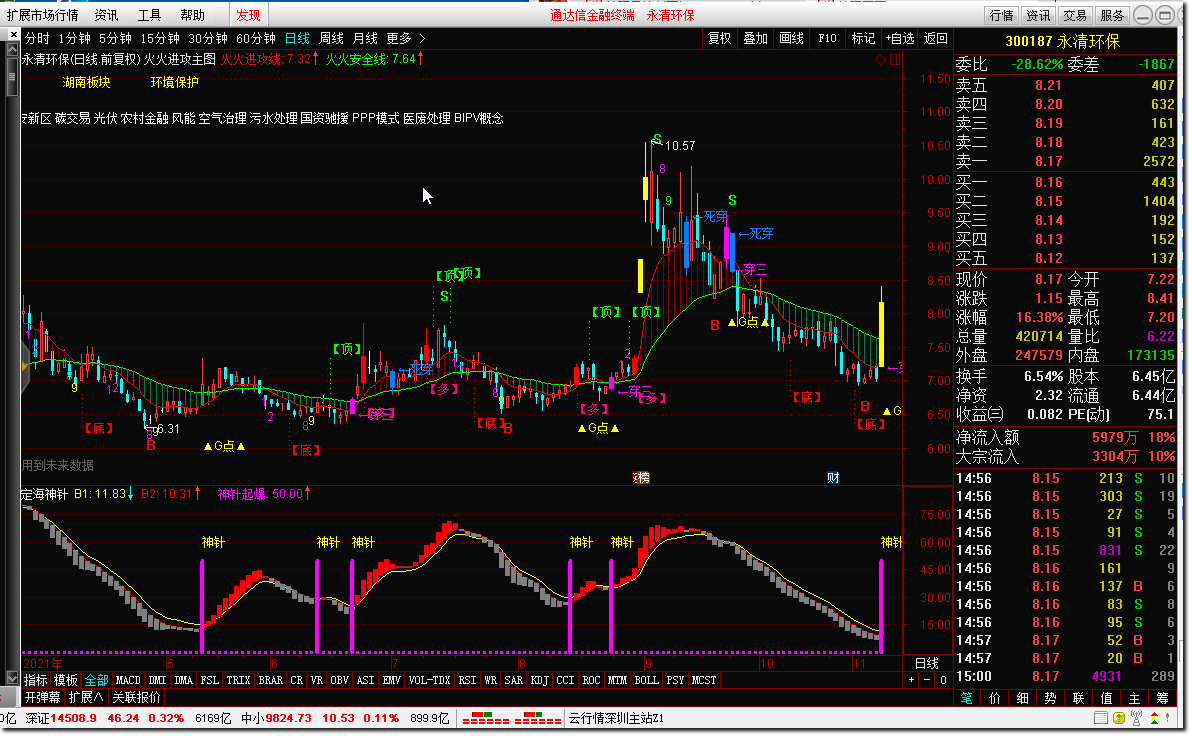Select the 30分钟 period
Viewport: 1192px width, 736px height.
(x=208, y=38)
